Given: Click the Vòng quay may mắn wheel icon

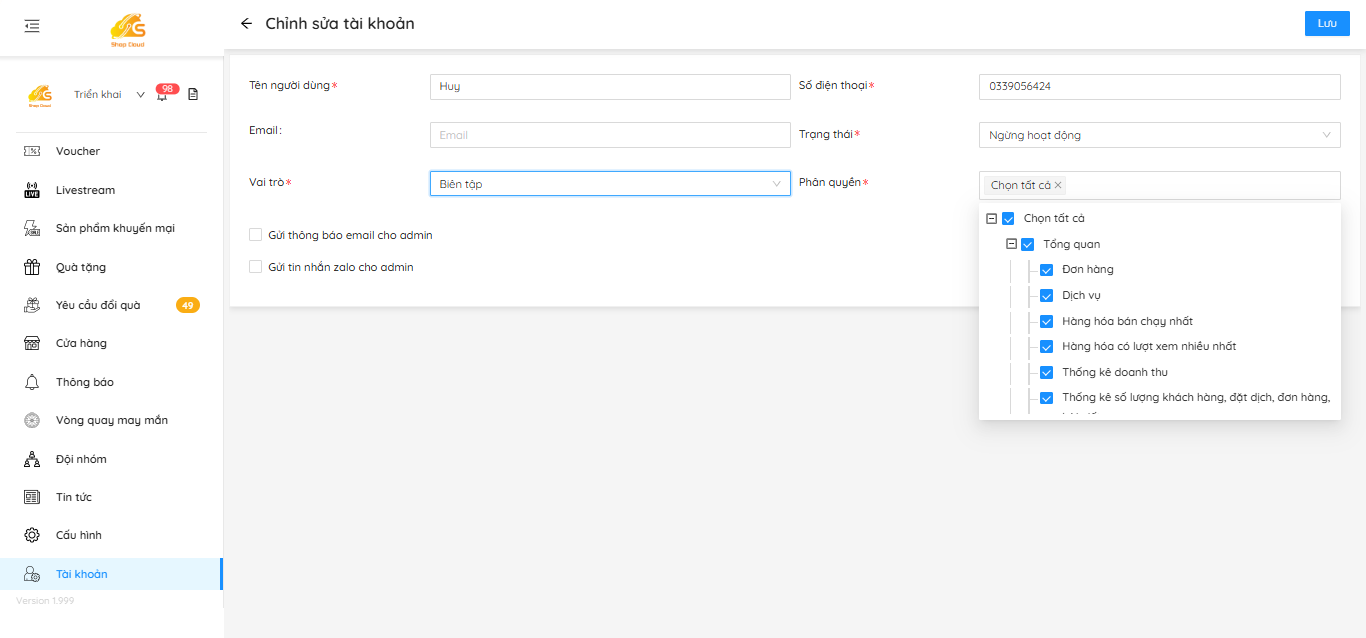Looking at the screenshot, I should tap(32, 420).
